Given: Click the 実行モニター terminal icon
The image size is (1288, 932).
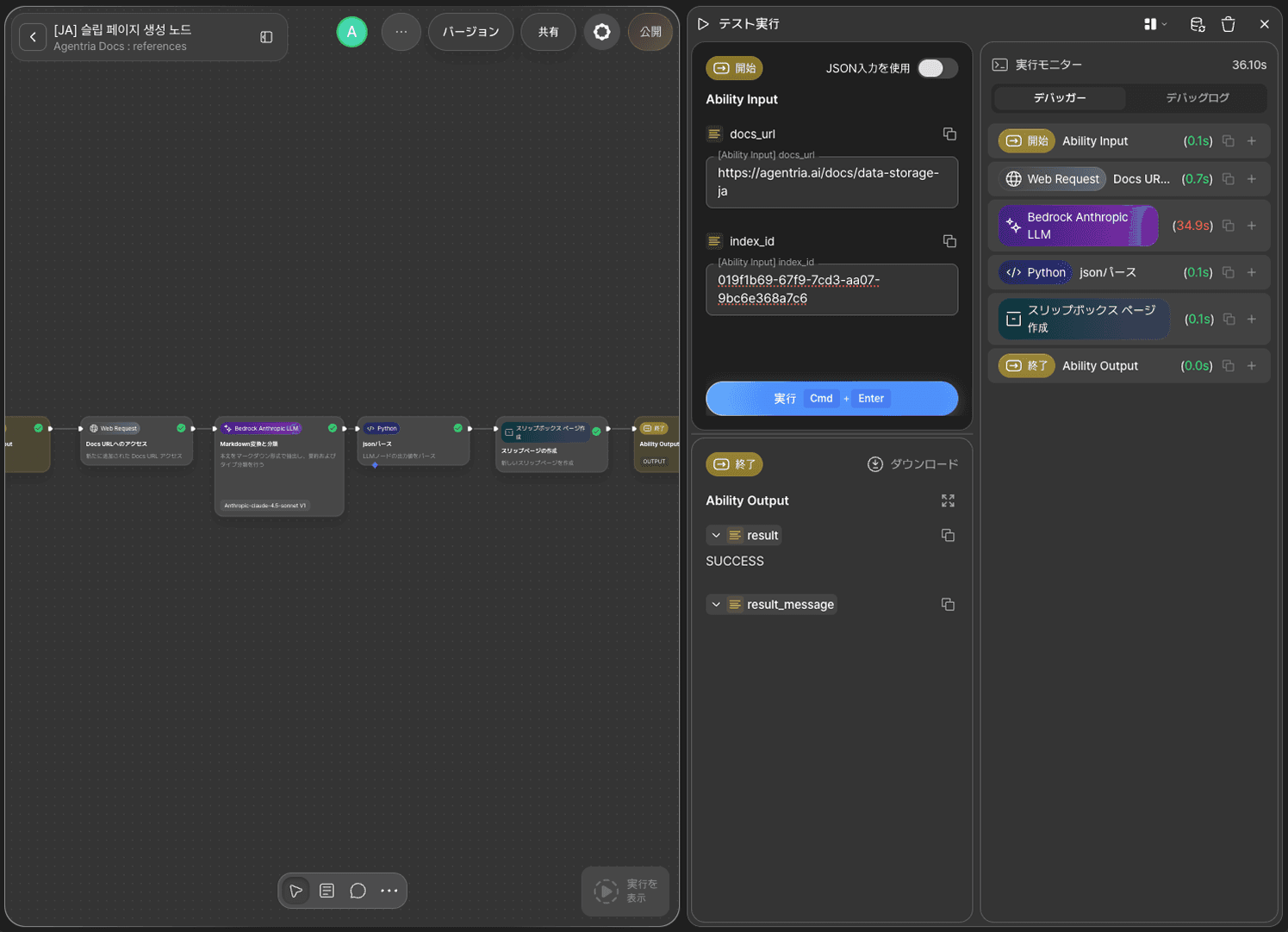Looking at the screenshot, I should 999,65.
